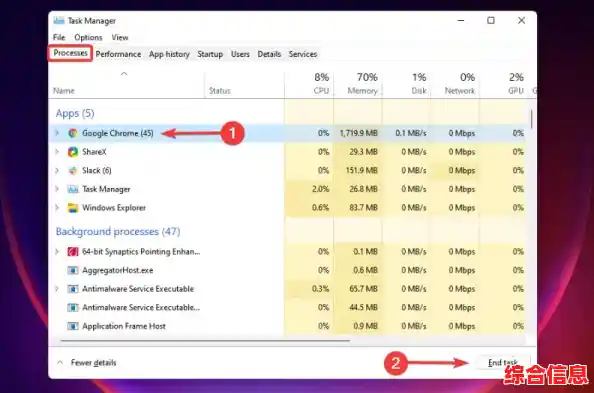The image size is (594, 393).
Task: Collapse view using Fewer details chevron
Action: click(x=60, y=363)
